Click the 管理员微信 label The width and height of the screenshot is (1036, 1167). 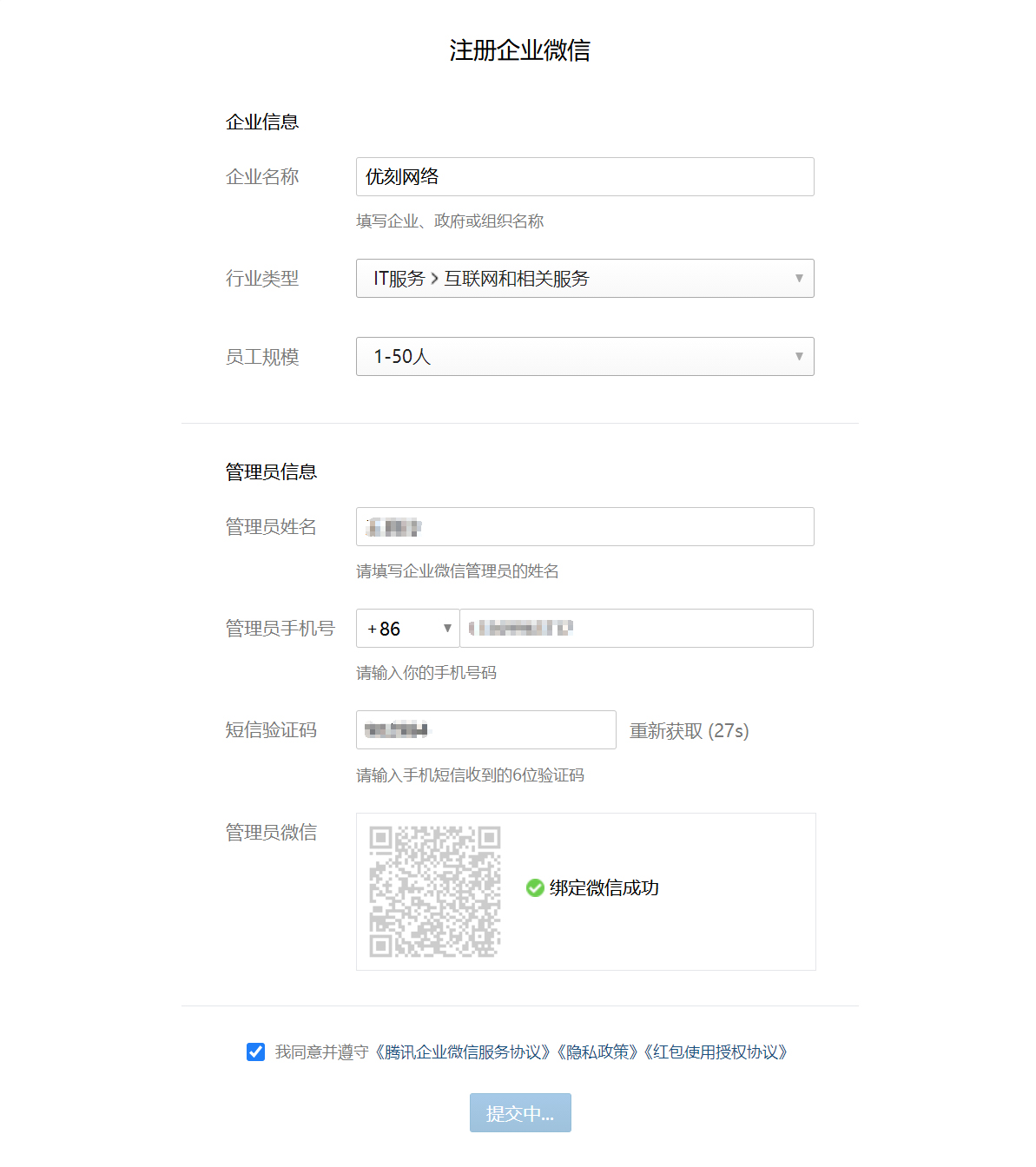271,833
